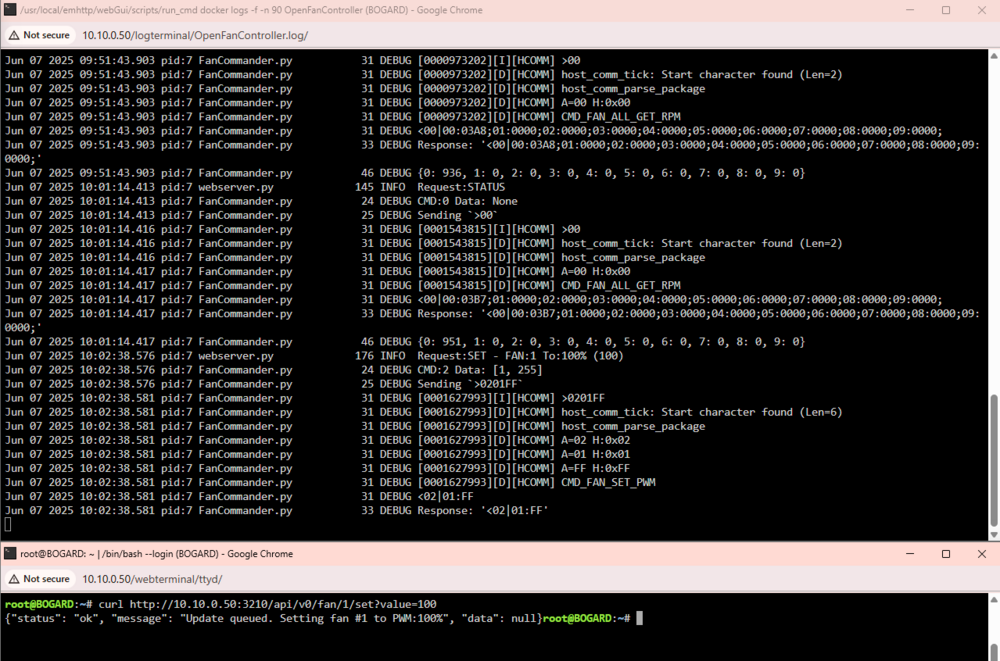Select the webterminal ttyd URL address field
This screenshot has width=1000, height=661.
pos(152,579)
